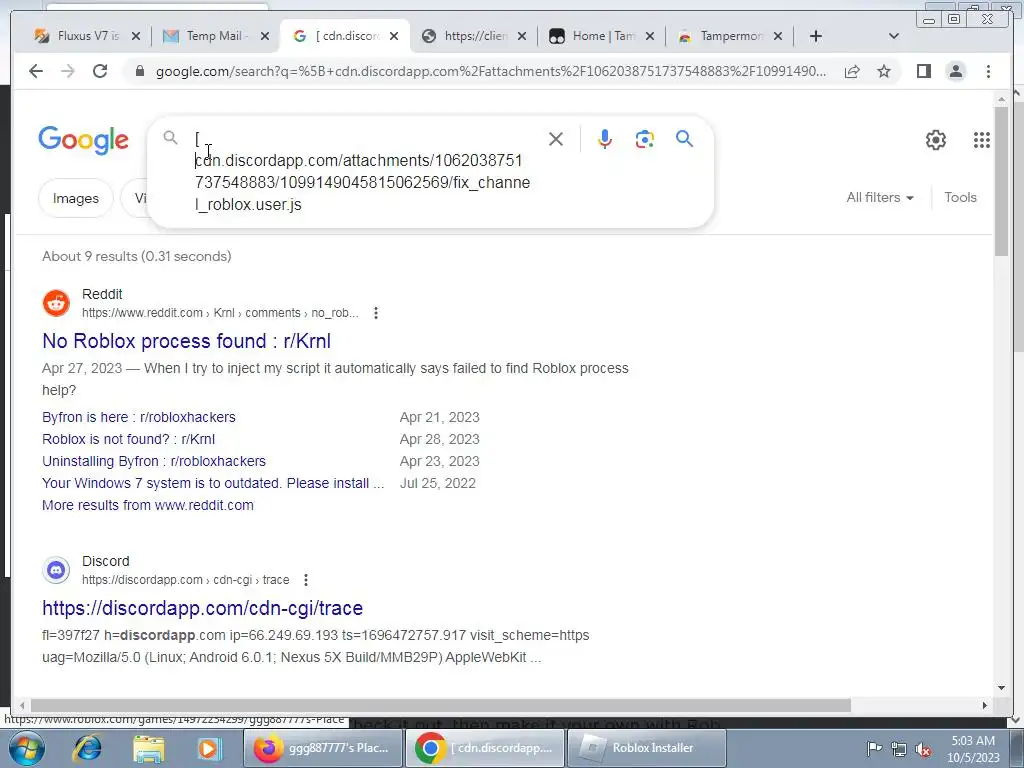
Task: Open the Windows Start menu
Action: (27, 748)
